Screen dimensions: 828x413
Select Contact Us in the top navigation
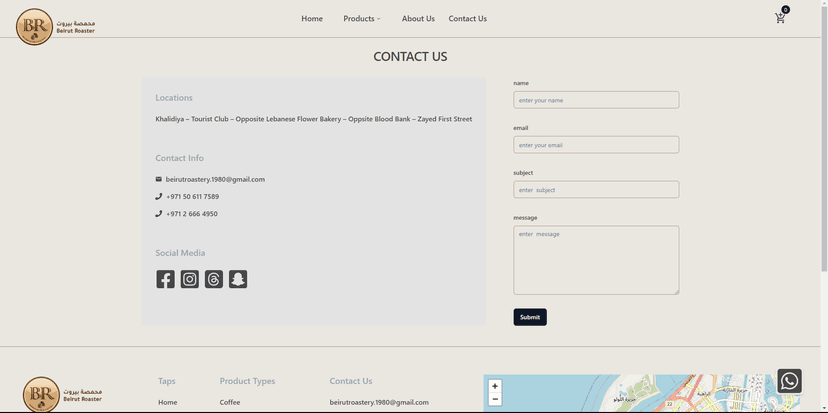tap(467, 19)
